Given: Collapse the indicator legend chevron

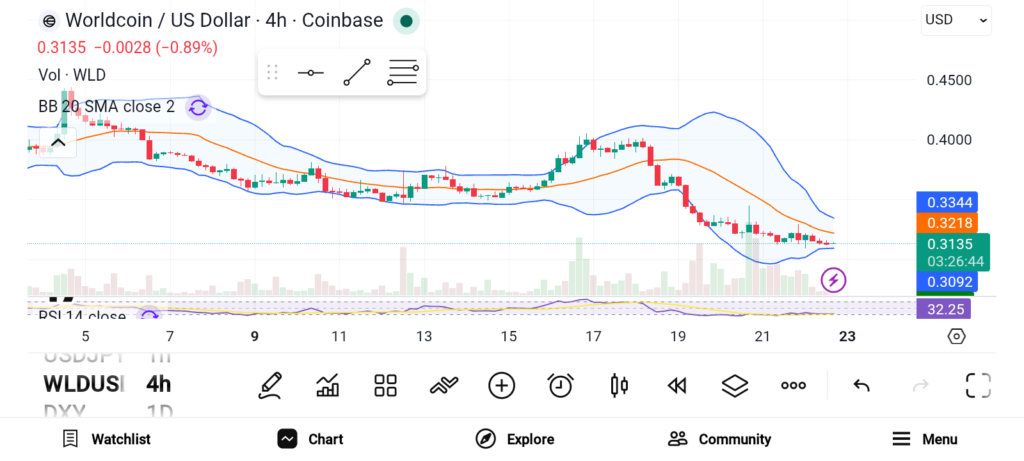Looking at the screenshot, I should pos(58,143).
